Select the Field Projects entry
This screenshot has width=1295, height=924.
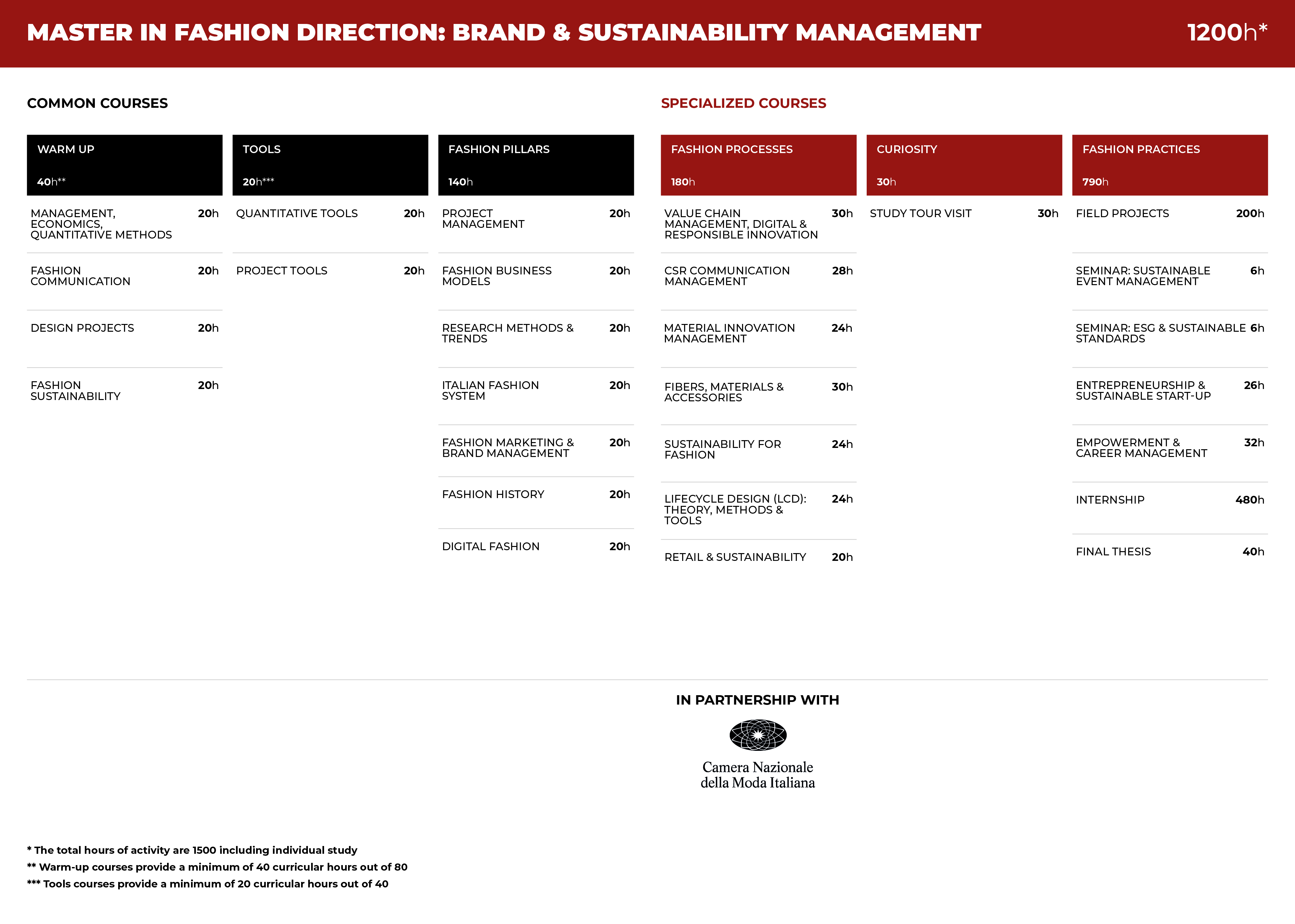1170,224
